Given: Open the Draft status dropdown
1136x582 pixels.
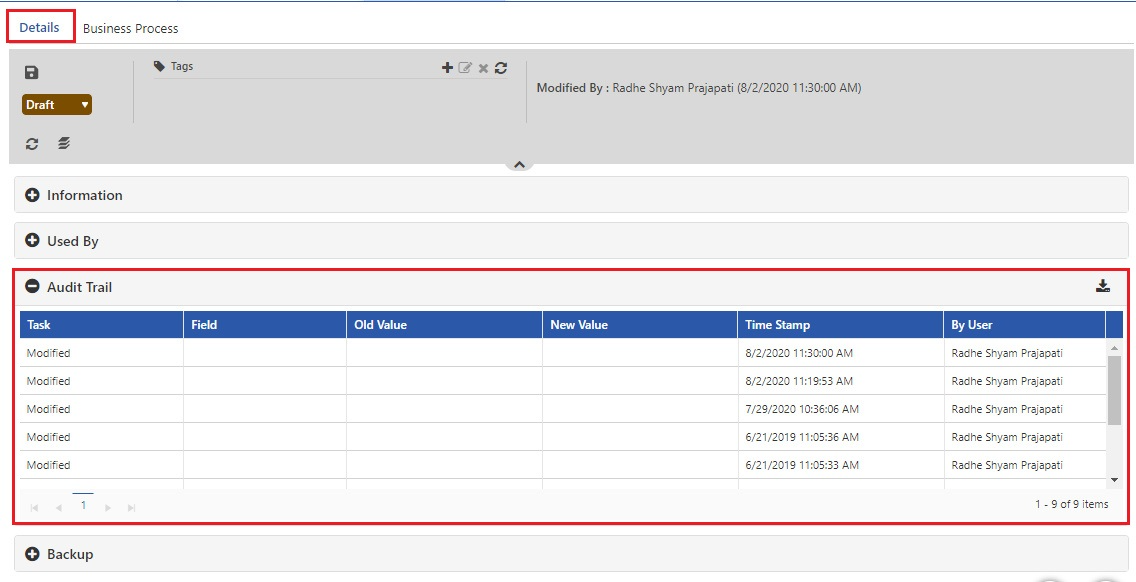Looking at the screenshot, I should tap(57, 104).
